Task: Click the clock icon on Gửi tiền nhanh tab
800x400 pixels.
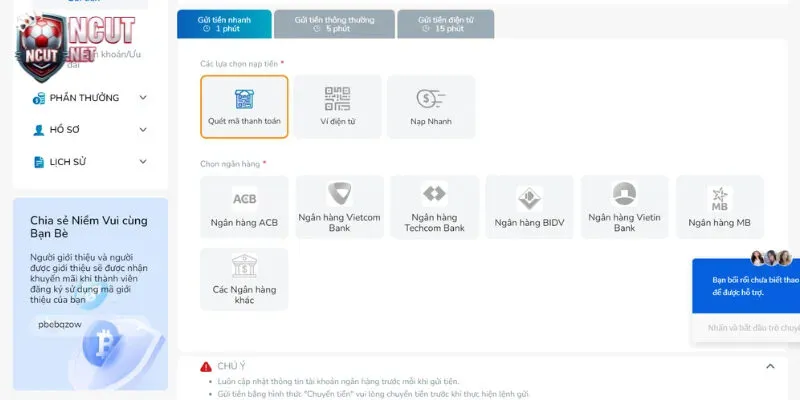Action: point(207,29)
